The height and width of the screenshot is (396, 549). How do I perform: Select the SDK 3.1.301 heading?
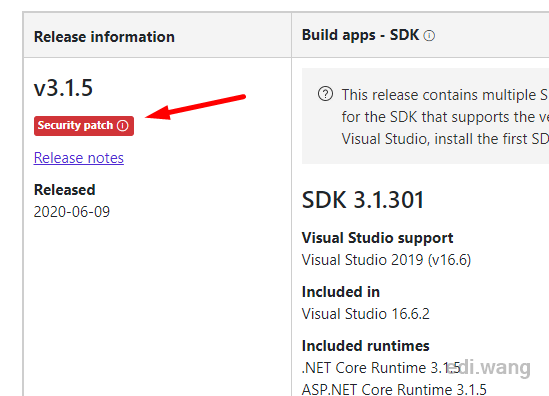[363, 200]
